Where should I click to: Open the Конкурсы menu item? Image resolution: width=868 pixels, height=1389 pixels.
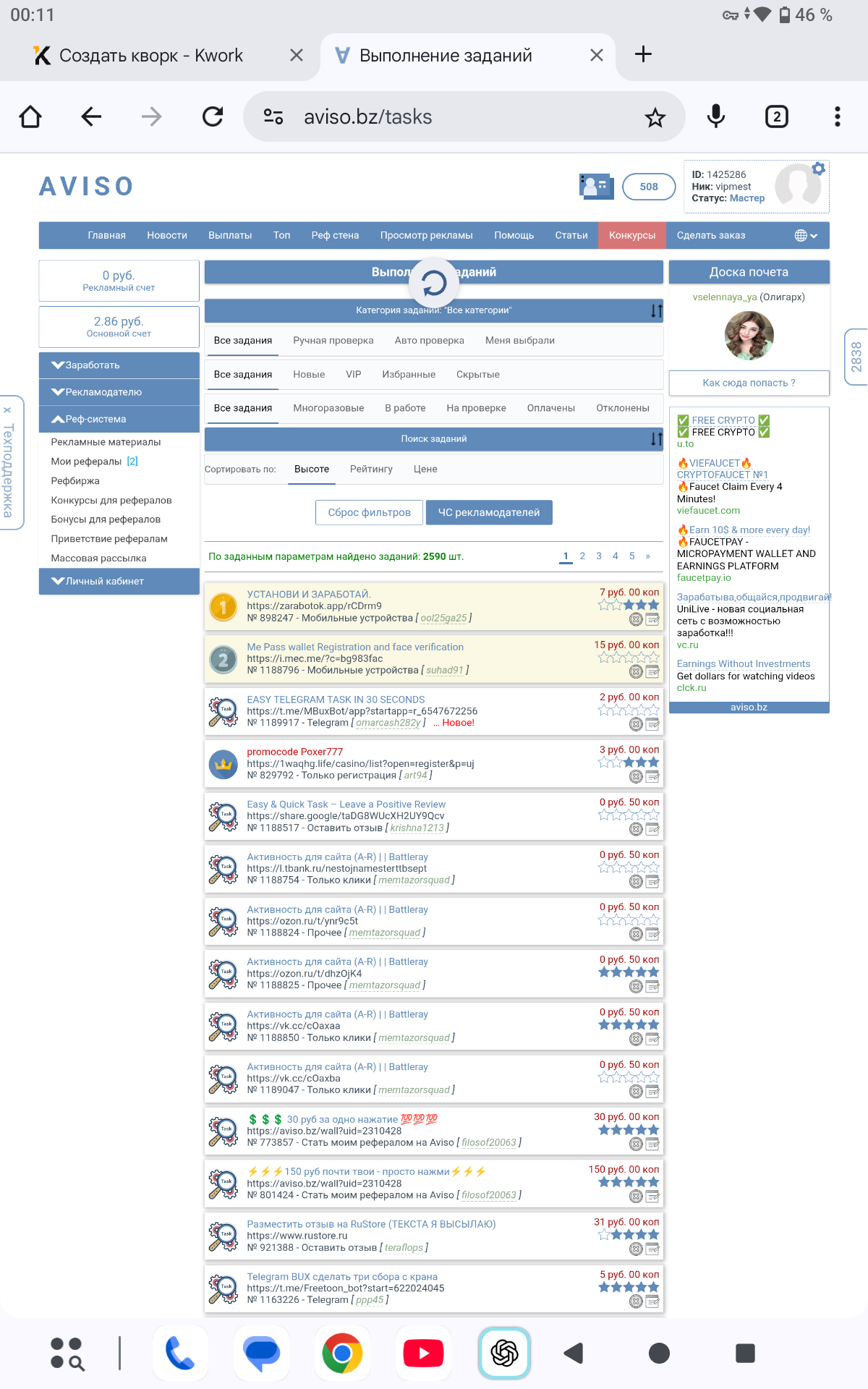point(631,236)
